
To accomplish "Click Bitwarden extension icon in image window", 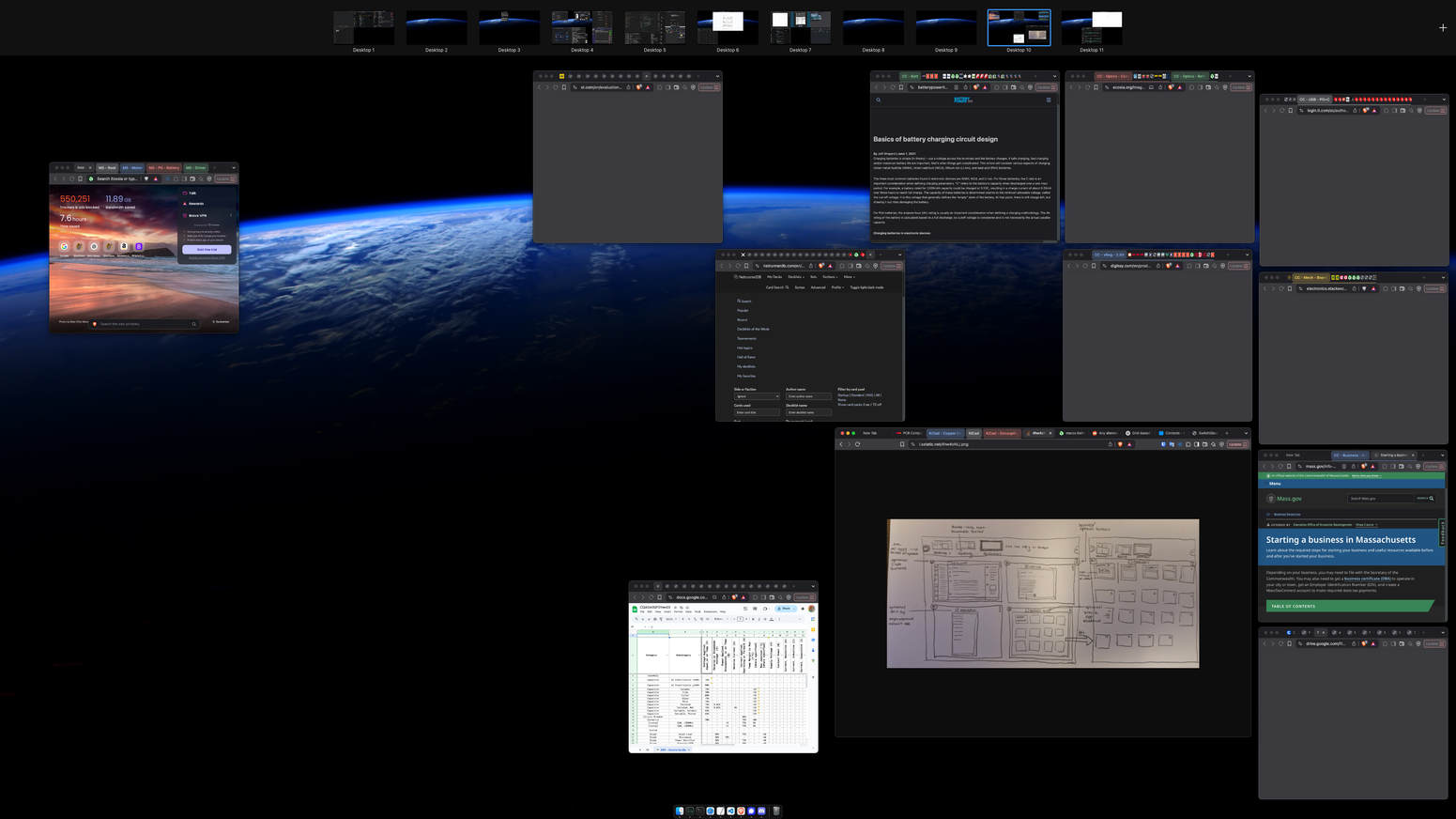I will pos(1163,444).
